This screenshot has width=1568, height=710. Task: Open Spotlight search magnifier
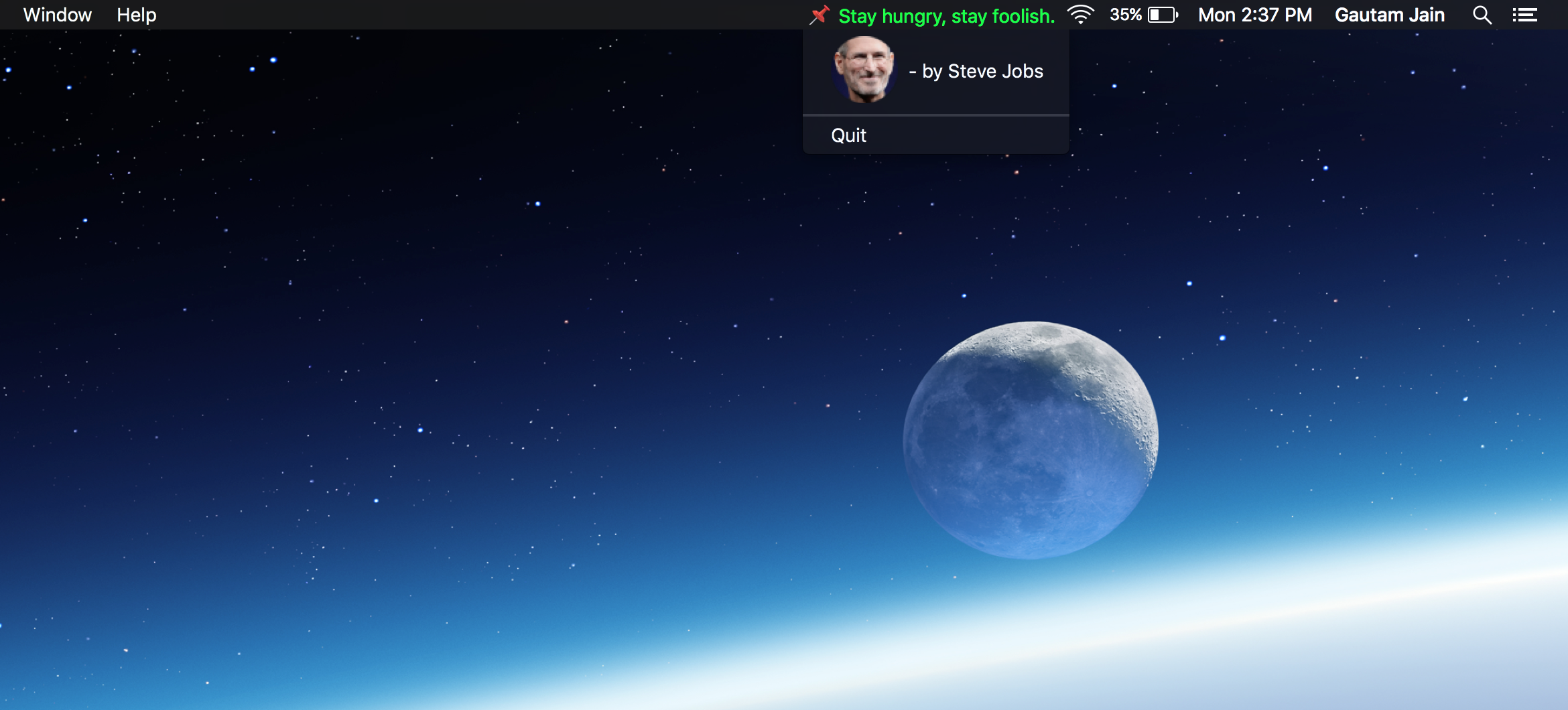pos(1482,15)
